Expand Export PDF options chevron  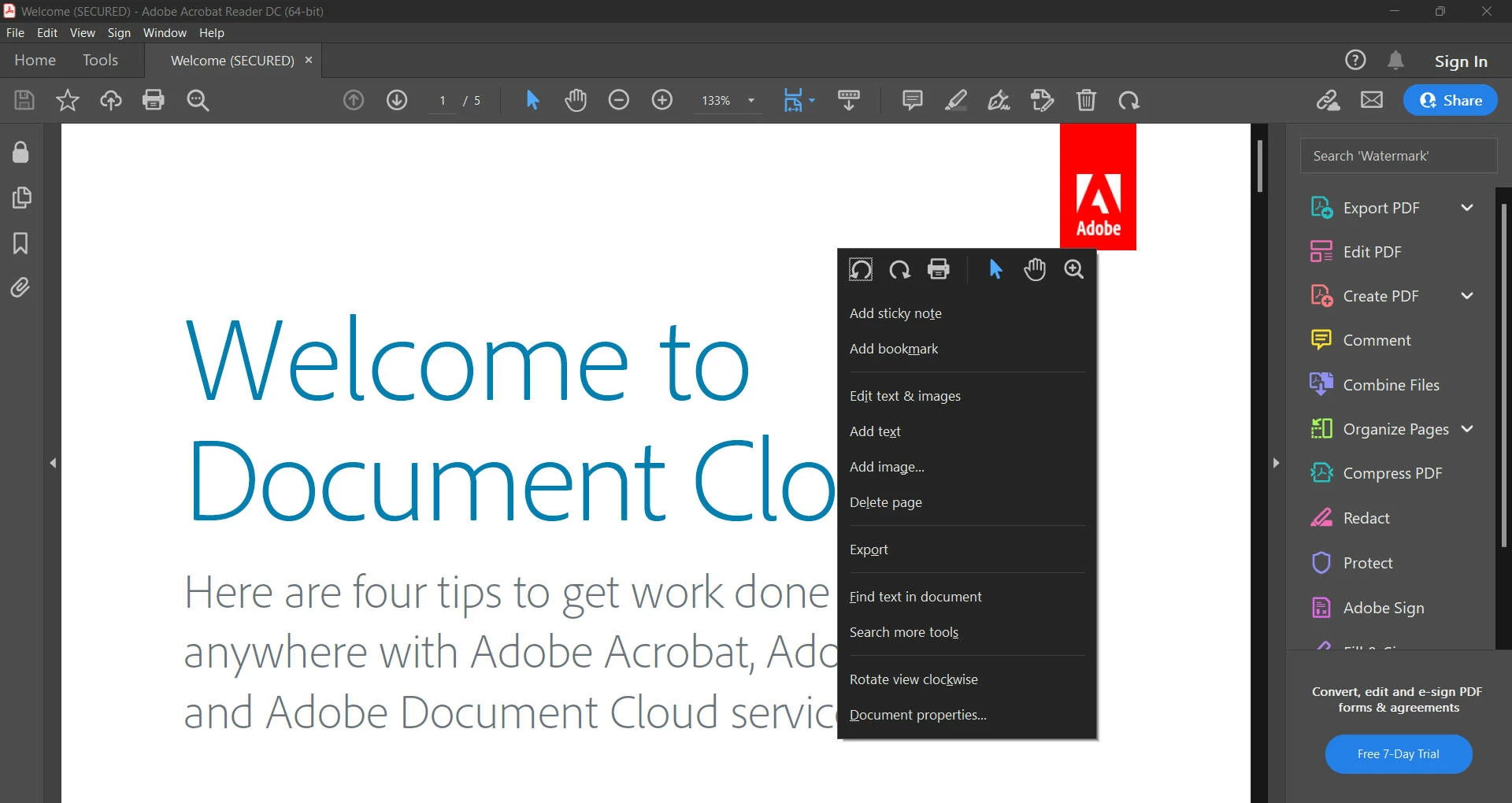(x=1467, y=208)
